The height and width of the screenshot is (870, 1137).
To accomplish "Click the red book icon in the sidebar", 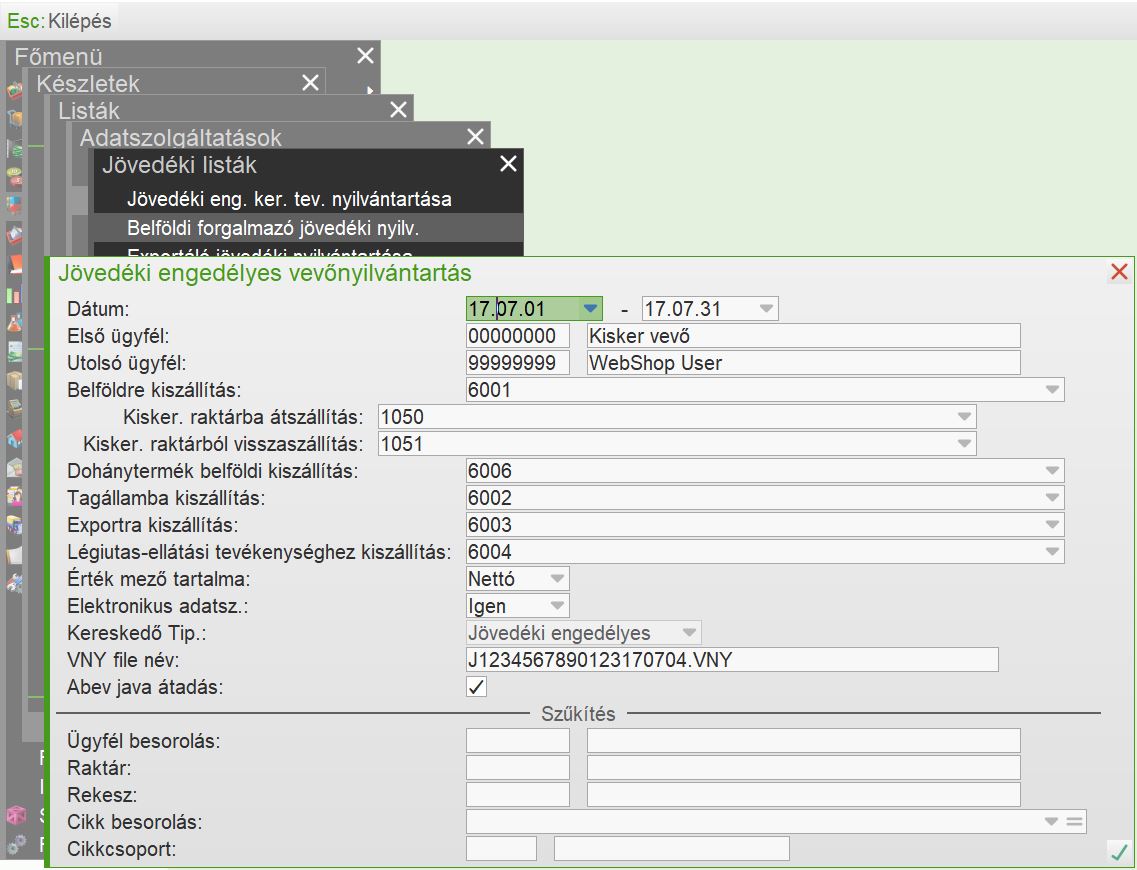I will point(14,265).
